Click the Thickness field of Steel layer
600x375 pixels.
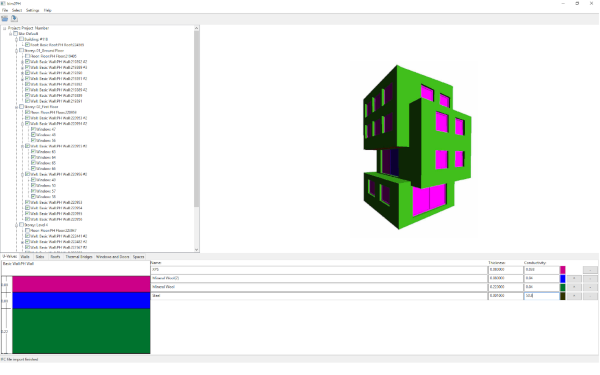(505, 296)
